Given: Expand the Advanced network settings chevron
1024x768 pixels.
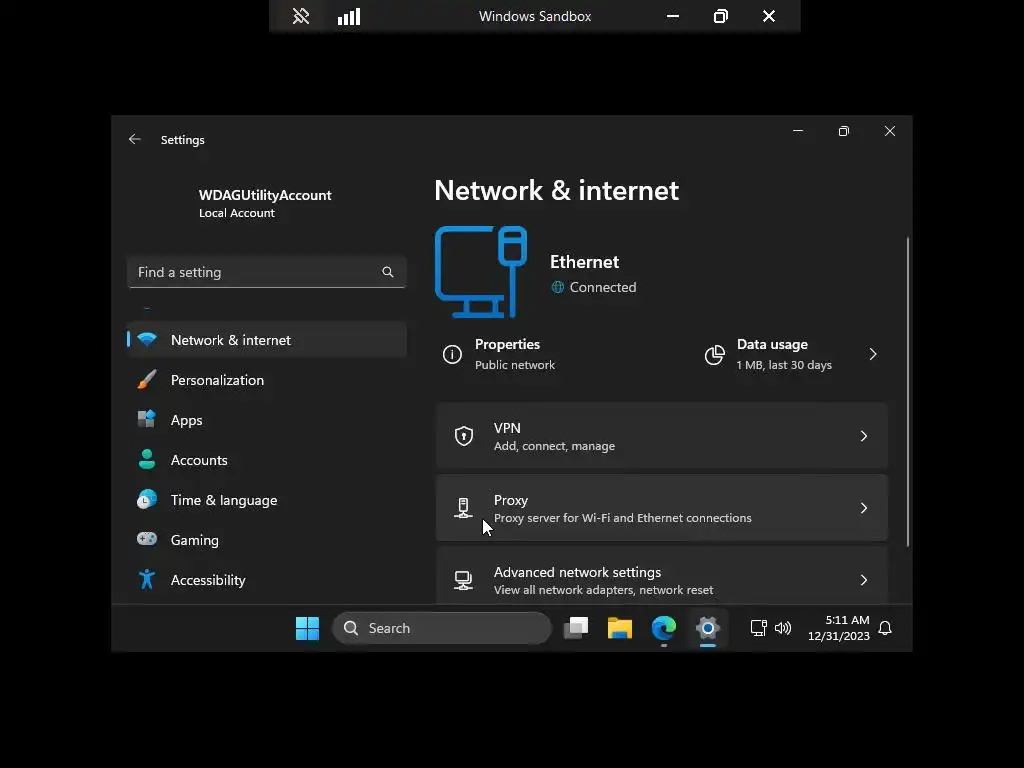Looking at the screenshot, I should click(863, 580).
